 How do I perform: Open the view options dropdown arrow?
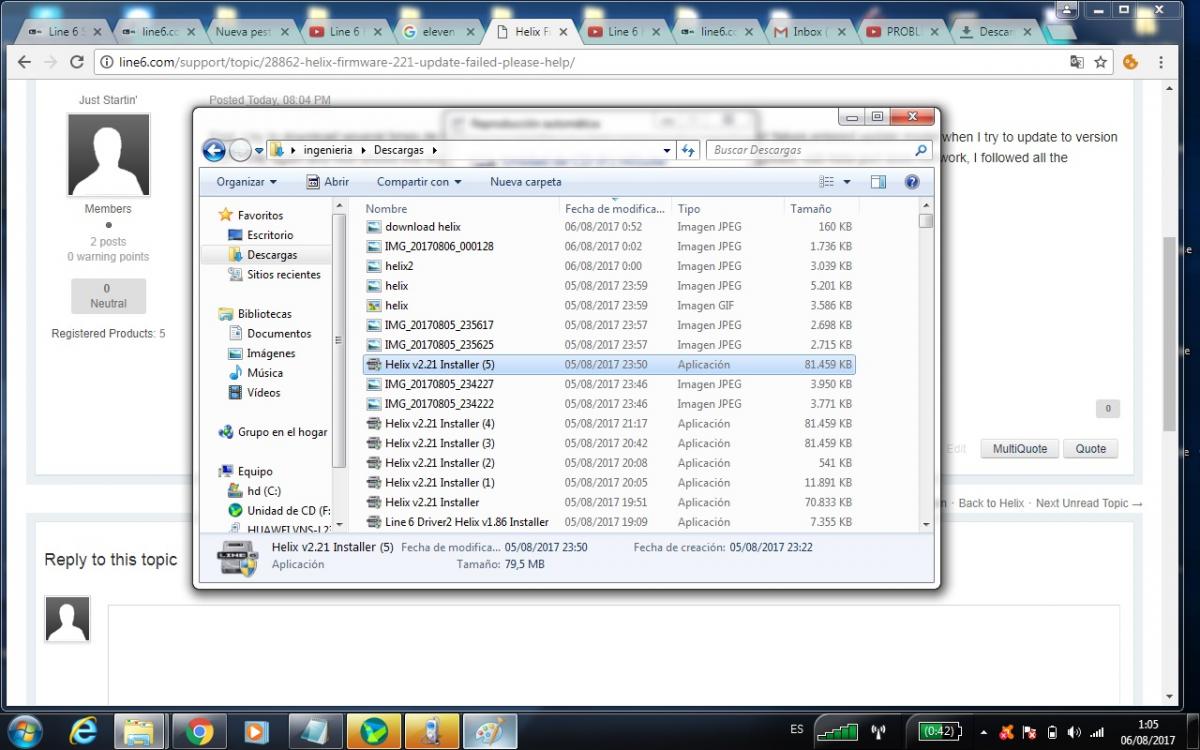point(847,182)
